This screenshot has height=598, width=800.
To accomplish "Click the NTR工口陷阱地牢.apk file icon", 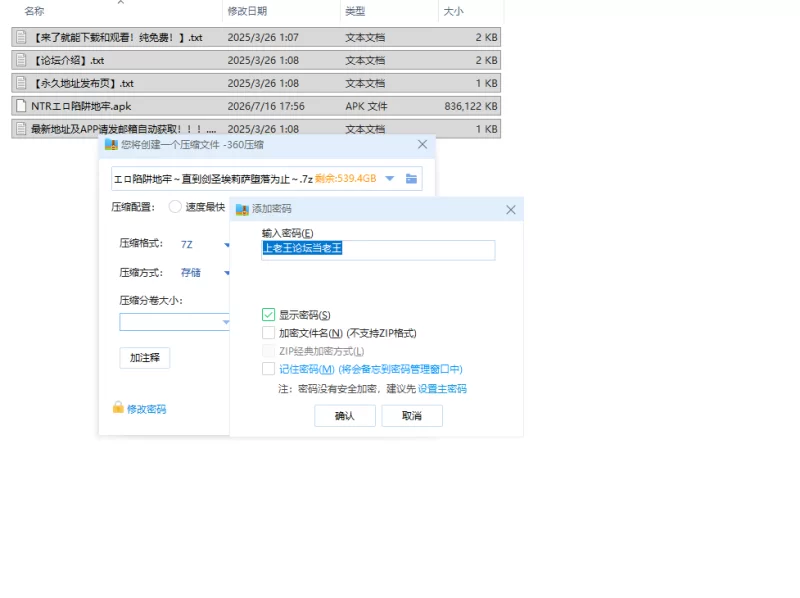I will coord(21,106).
